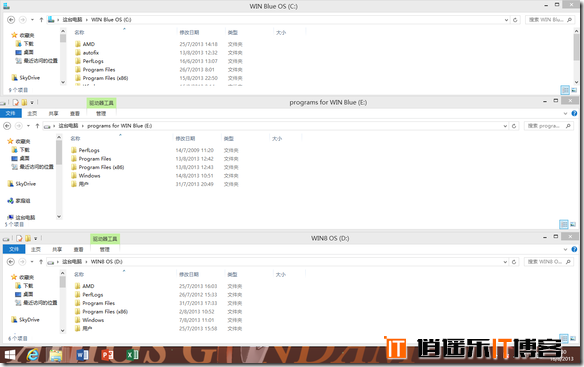Image resolution: width=584 pixels, height=367 pixels.
Task: Sort by 名称 column in C: window
Action: (x=79, y=33)
